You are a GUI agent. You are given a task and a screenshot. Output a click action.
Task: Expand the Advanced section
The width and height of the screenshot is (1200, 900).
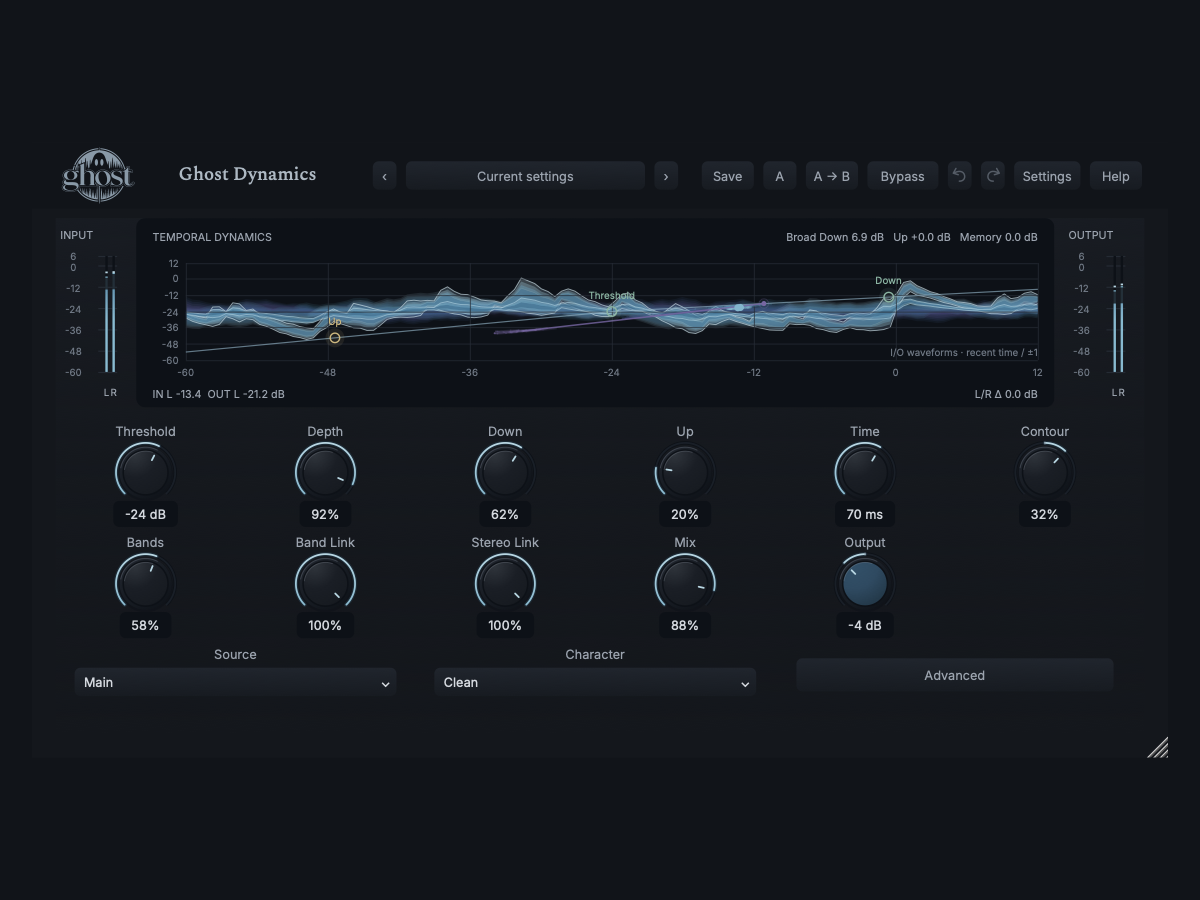coord(954,675)
